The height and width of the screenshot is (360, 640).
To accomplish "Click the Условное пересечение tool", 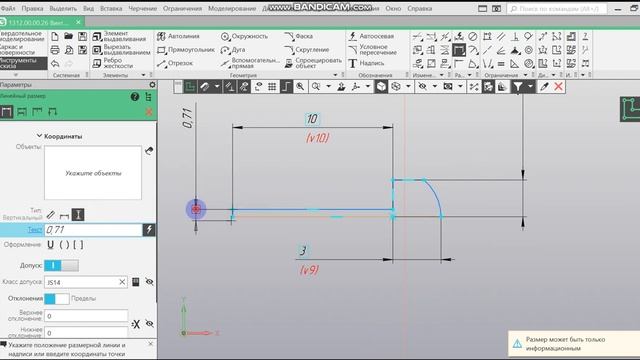I will [372, 50].
